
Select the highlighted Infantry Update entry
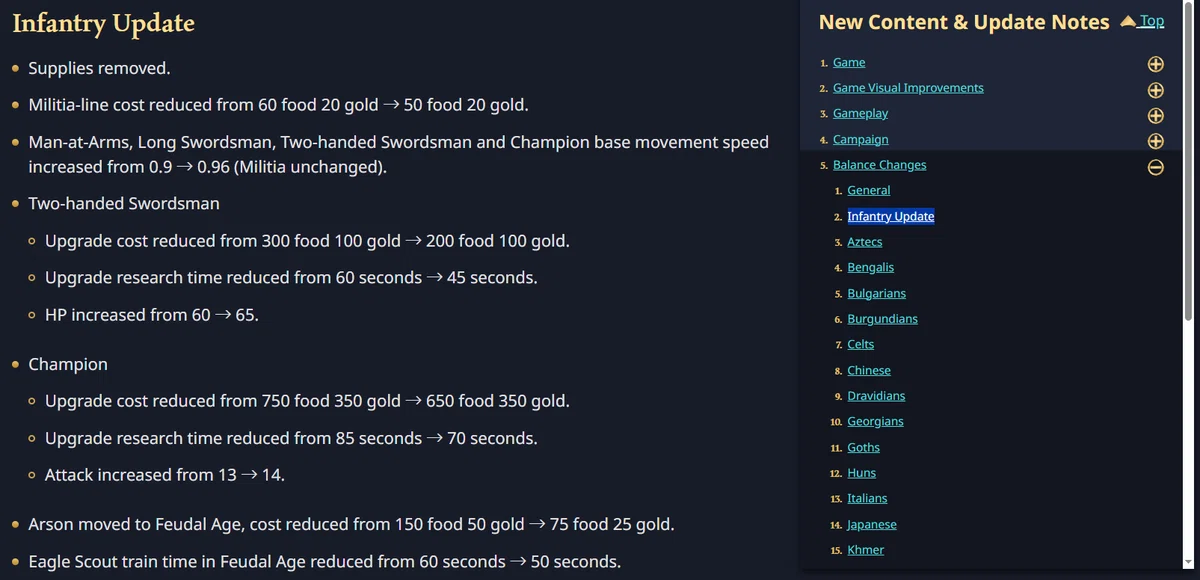click(x=890, y=216)
